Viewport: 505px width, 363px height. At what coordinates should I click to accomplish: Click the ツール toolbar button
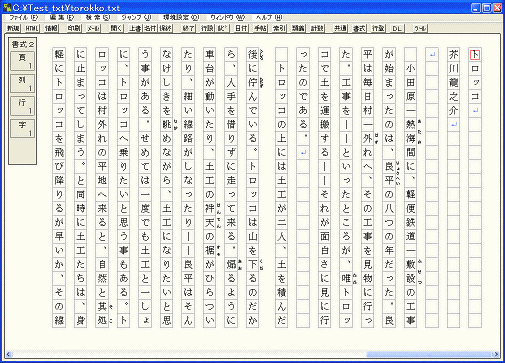[420, 28]
